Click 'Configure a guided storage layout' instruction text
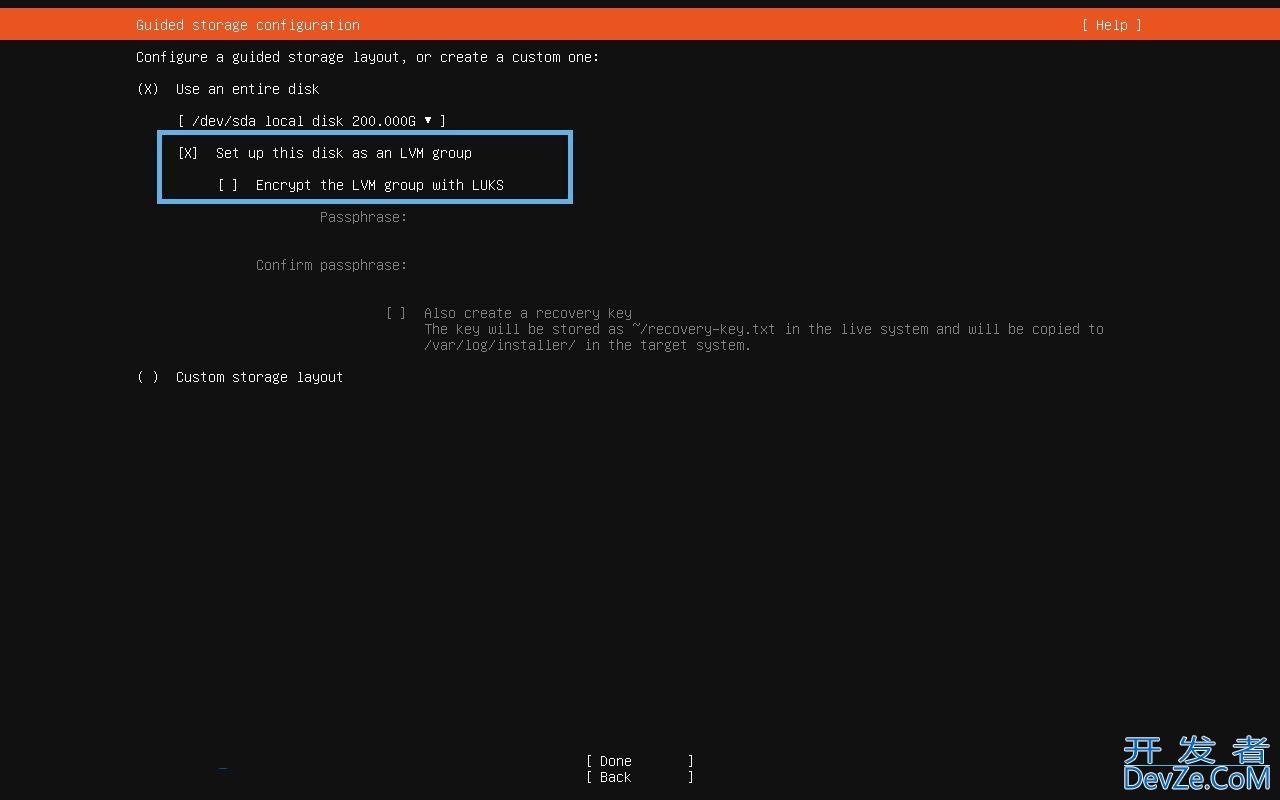The height and width of the screenshot is (800, 1280). click(368, 57)
